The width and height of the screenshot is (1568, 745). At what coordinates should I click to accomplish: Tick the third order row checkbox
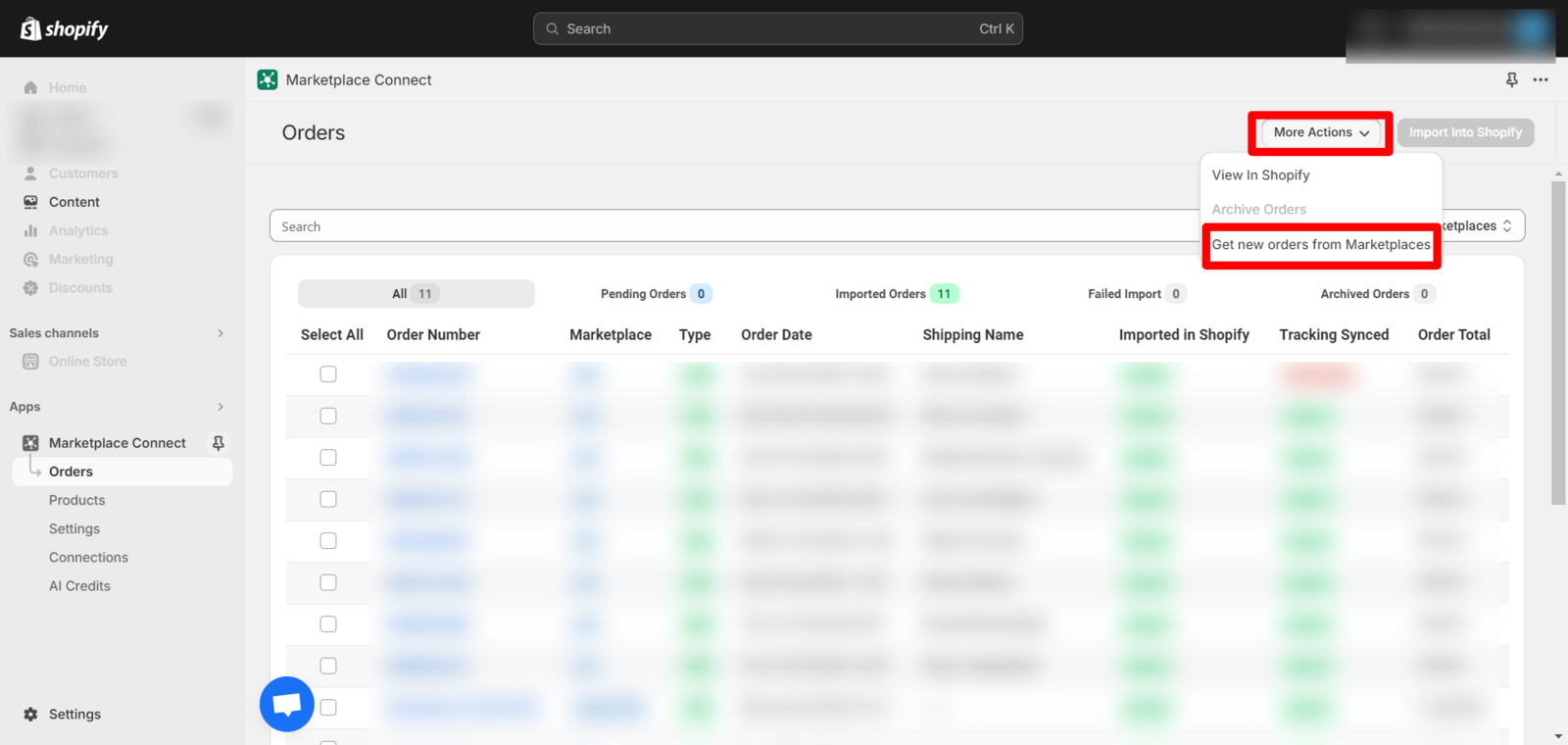pyautogui.click(x=328, y=458)
